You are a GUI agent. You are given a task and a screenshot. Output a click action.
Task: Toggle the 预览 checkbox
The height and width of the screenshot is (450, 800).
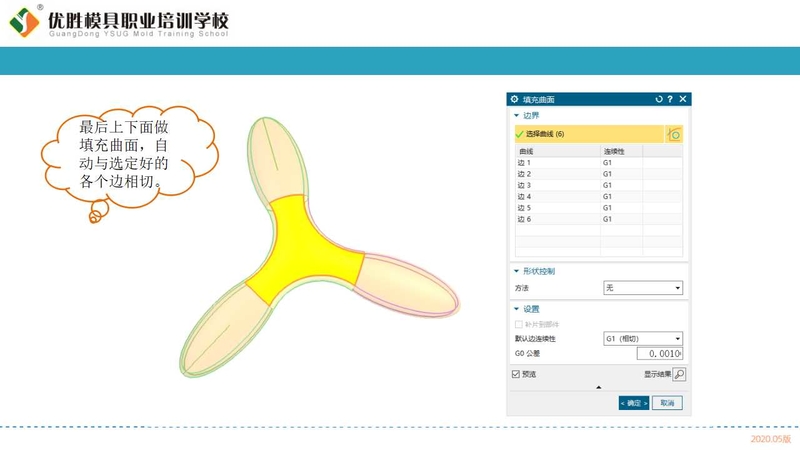(516, 374)
